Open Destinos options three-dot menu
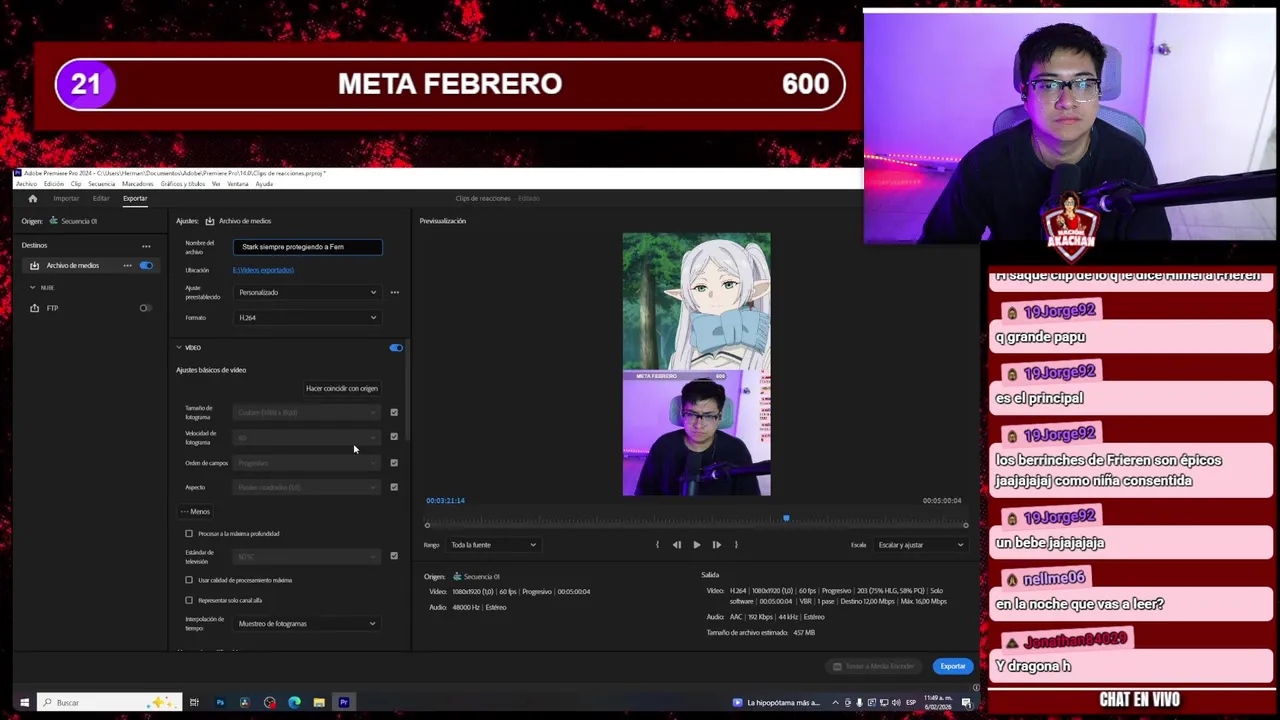The image size is (1280, 720). 146,246
